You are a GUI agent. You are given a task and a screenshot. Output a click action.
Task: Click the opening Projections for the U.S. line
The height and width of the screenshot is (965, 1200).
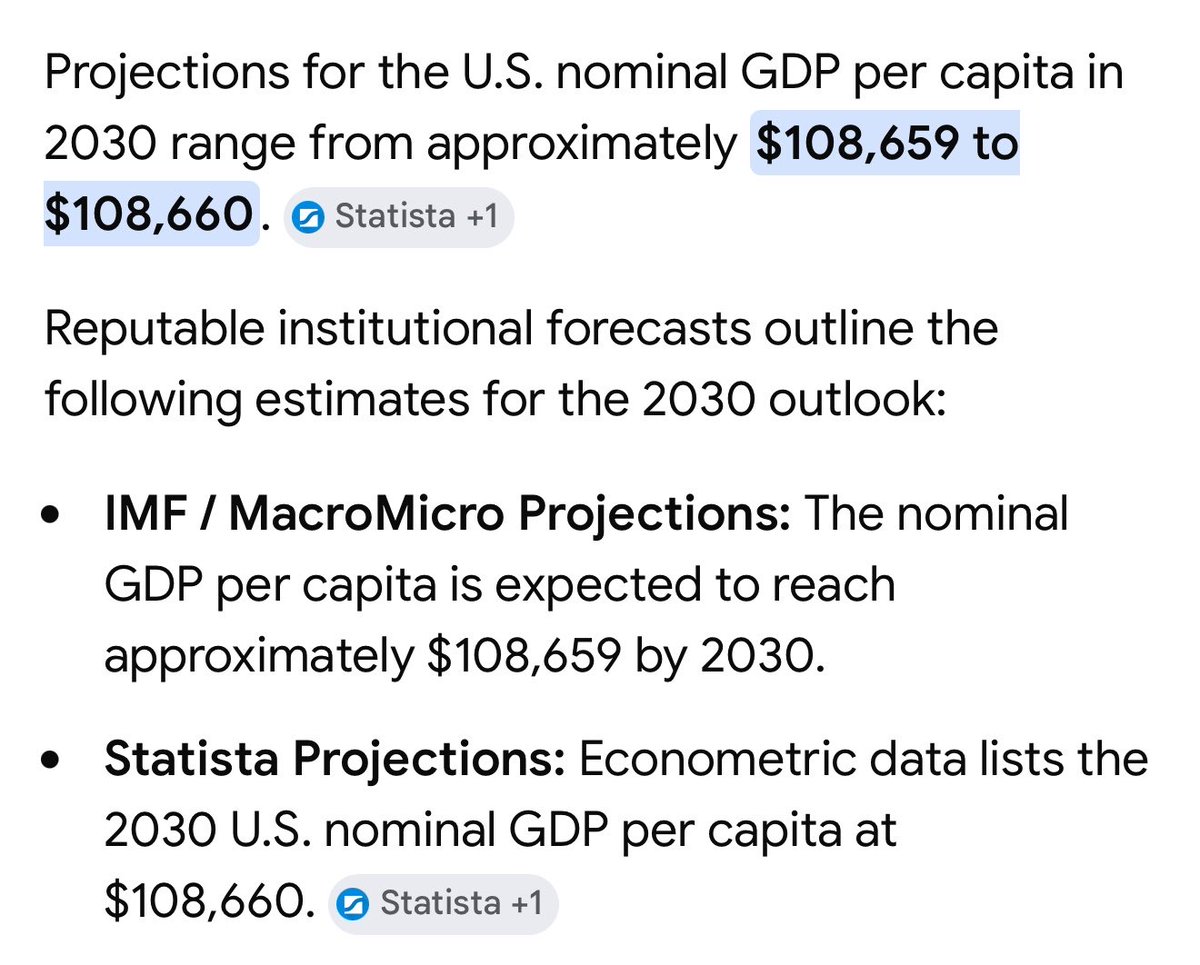584,75
